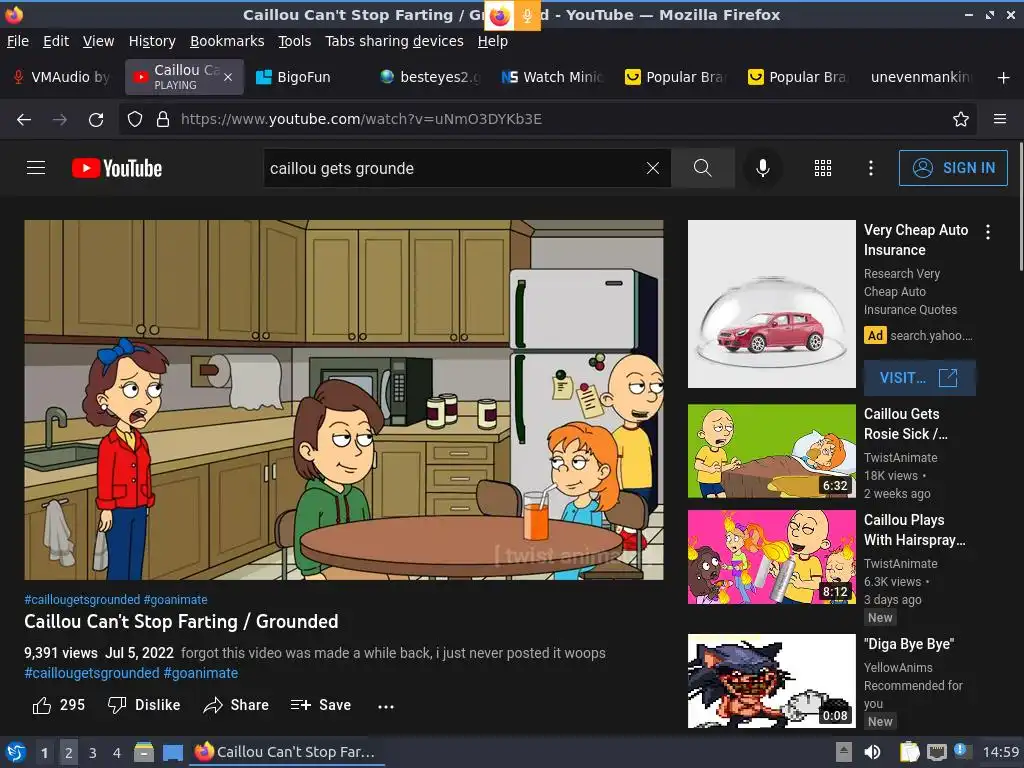Click the YouTube logo
1024x768 pixels.
pyautogui.click(x=117, y=168)
